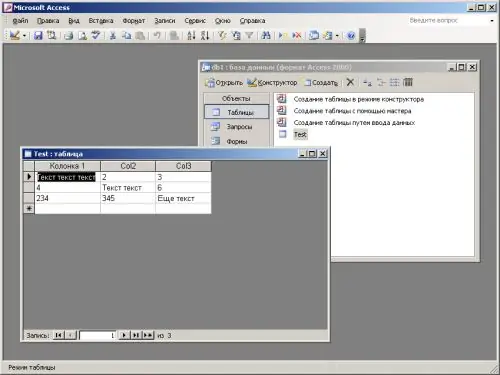Open the Сервис menu

click(195, 21)
